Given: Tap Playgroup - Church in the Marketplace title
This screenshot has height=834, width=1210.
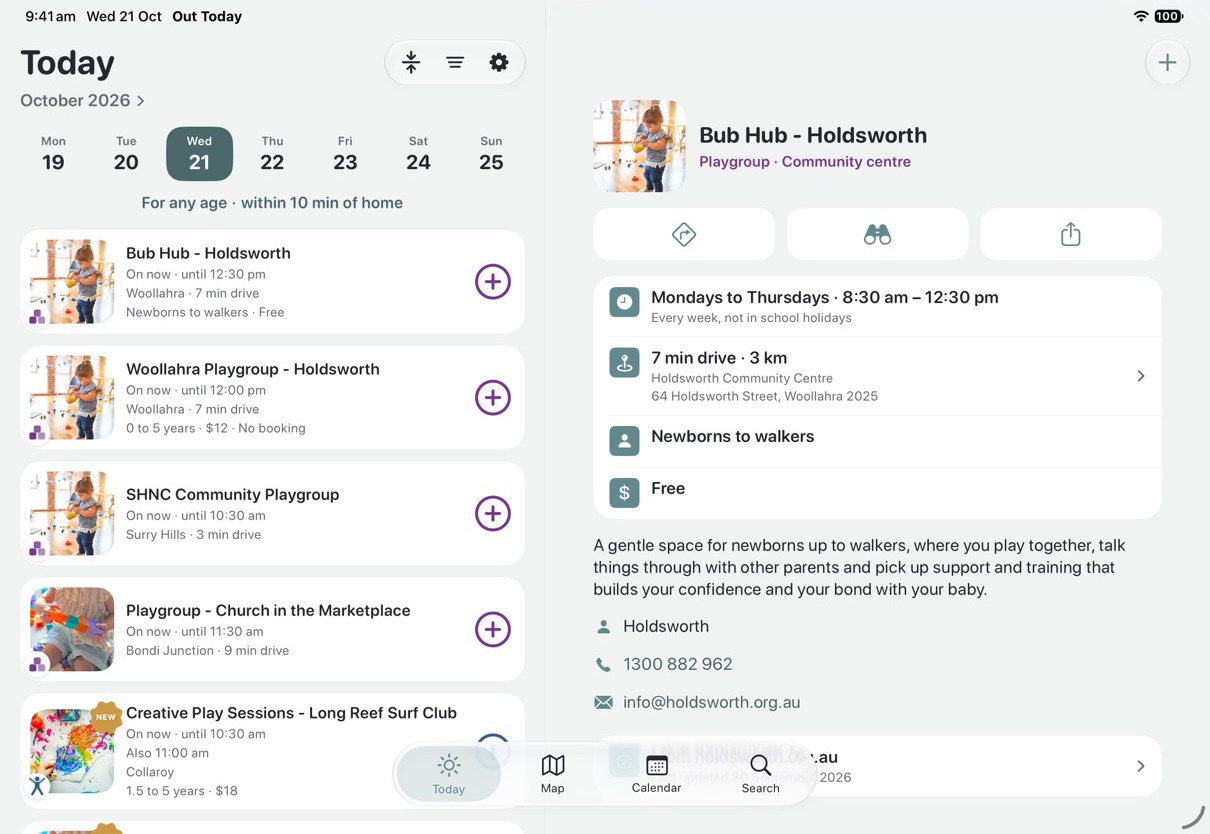Looking at the screenshot, I should (268, 610).
